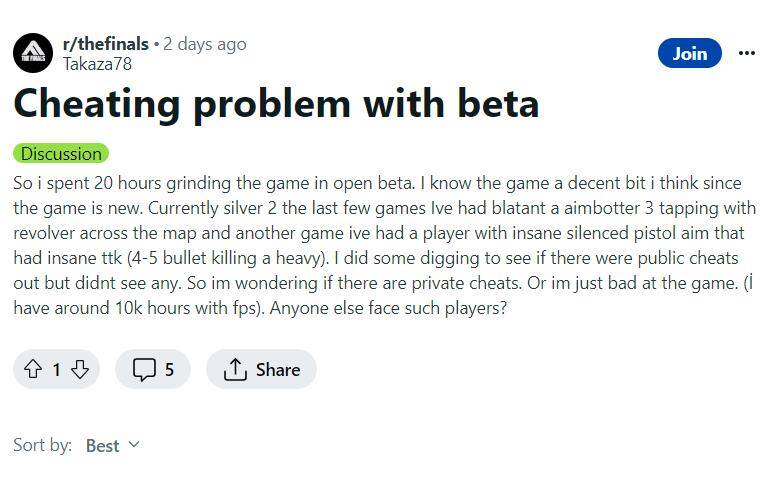The image size is (782, 489).
Task: Click the vote score number 1
Action: click(56, 370)
